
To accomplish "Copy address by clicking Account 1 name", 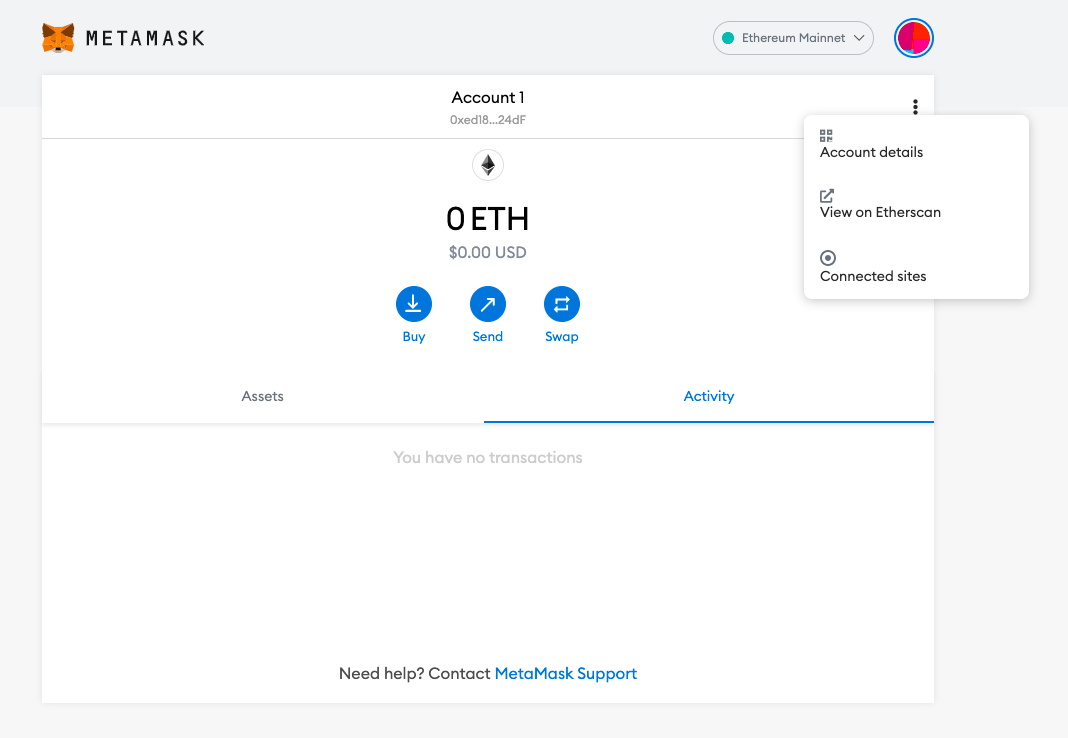I will (x=488, y=97).
